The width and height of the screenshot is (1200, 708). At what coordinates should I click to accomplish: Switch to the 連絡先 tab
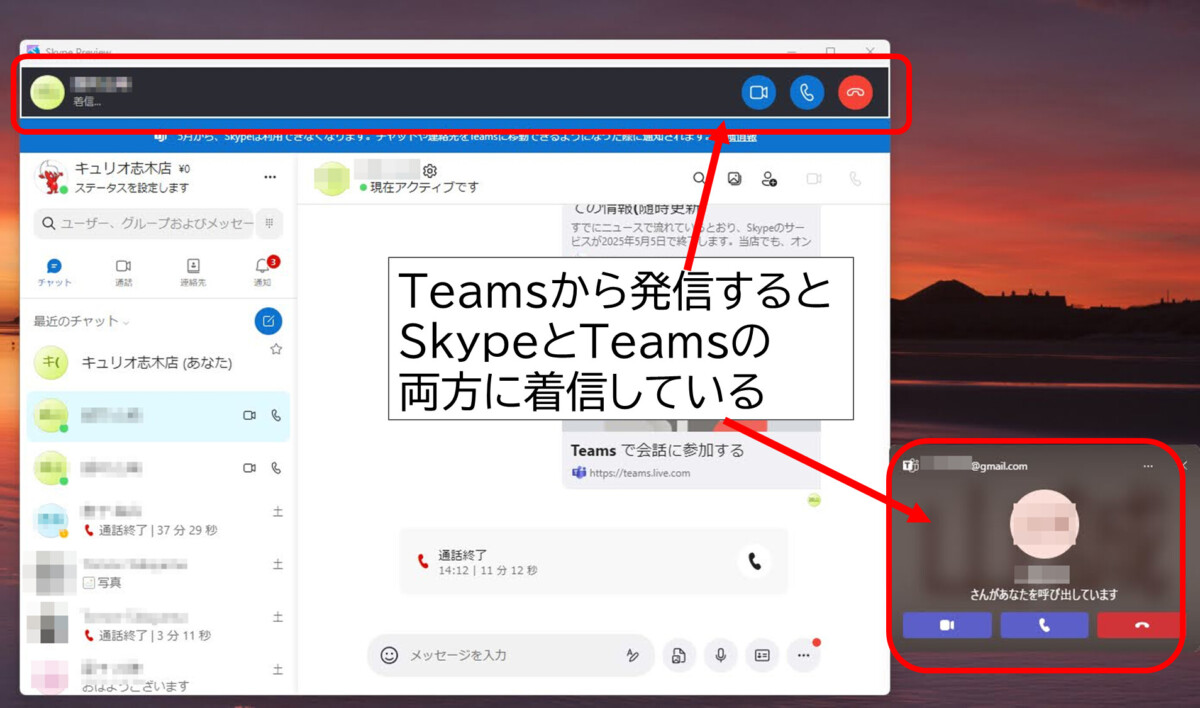pyautogui.click(x=193, y=272)
